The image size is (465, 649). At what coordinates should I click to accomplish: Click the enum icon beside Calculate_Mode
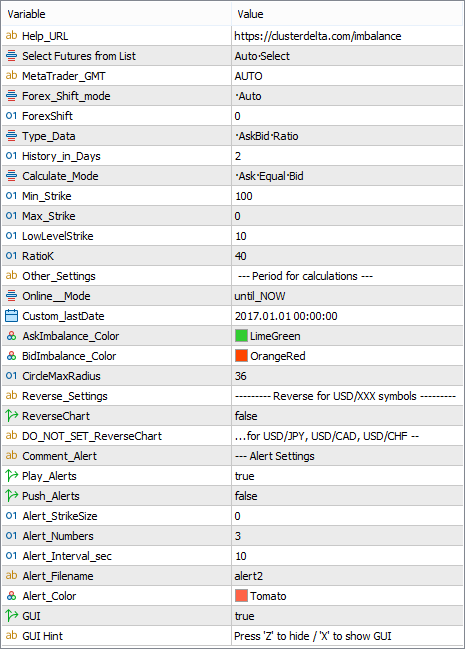tap(11, 176)
